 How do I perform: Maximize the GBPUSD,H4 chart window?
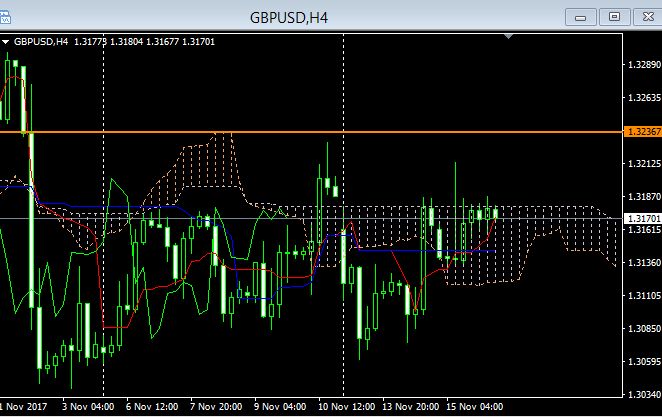pos(614,17)
